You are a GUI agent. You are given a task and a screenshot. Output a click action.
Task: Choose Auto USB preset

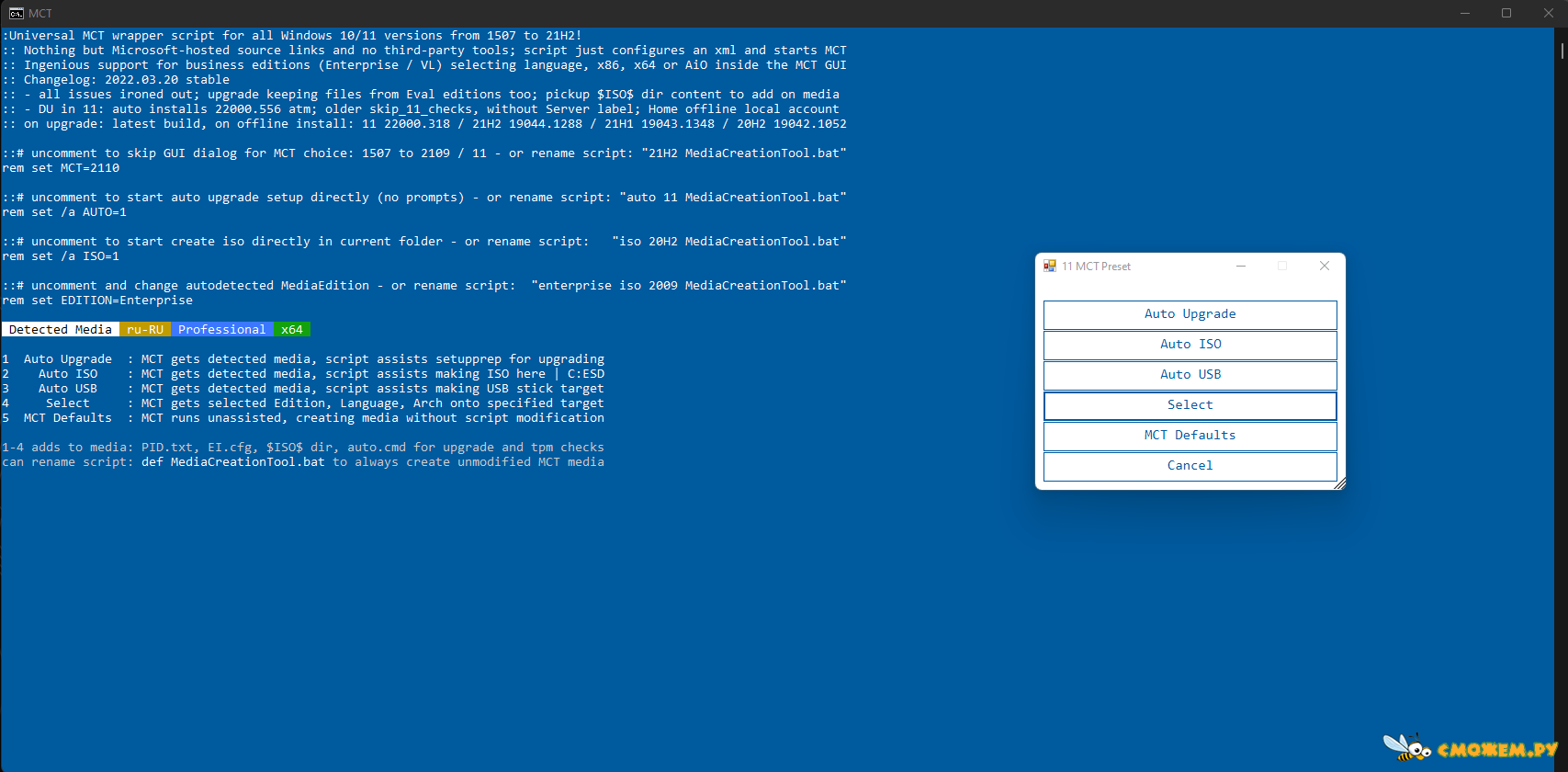(1190, 375)
